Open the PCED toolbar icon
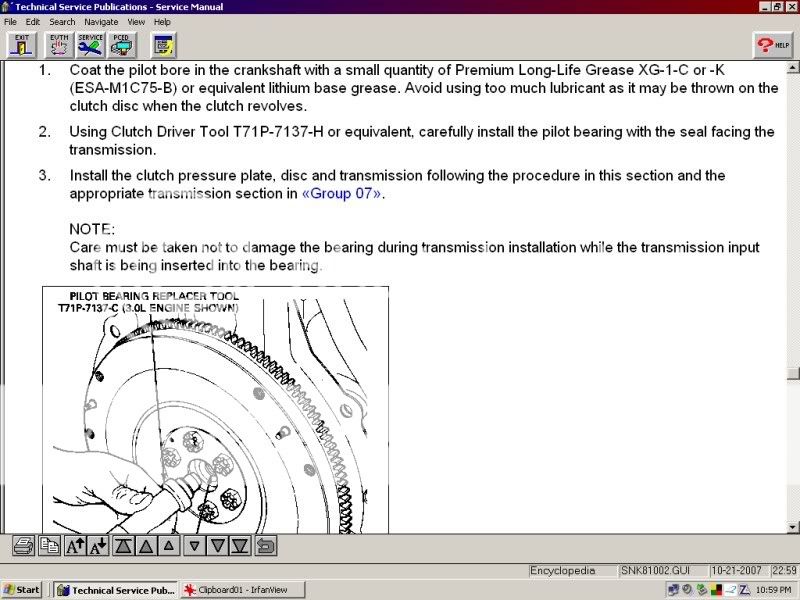Image resolution: width=800 pixels, height=600 pixels. coord(123,44)
